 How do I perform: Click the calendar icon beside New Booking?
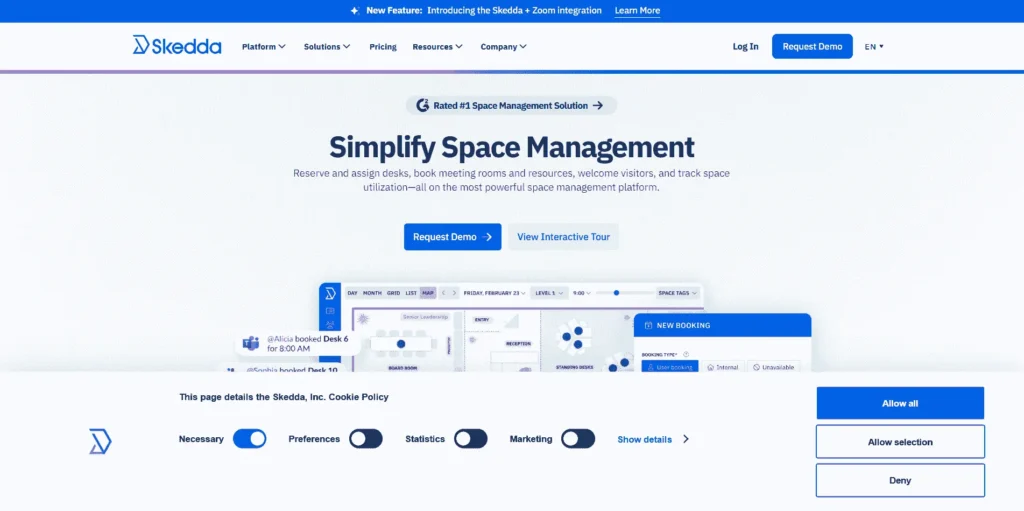(646, 325)
